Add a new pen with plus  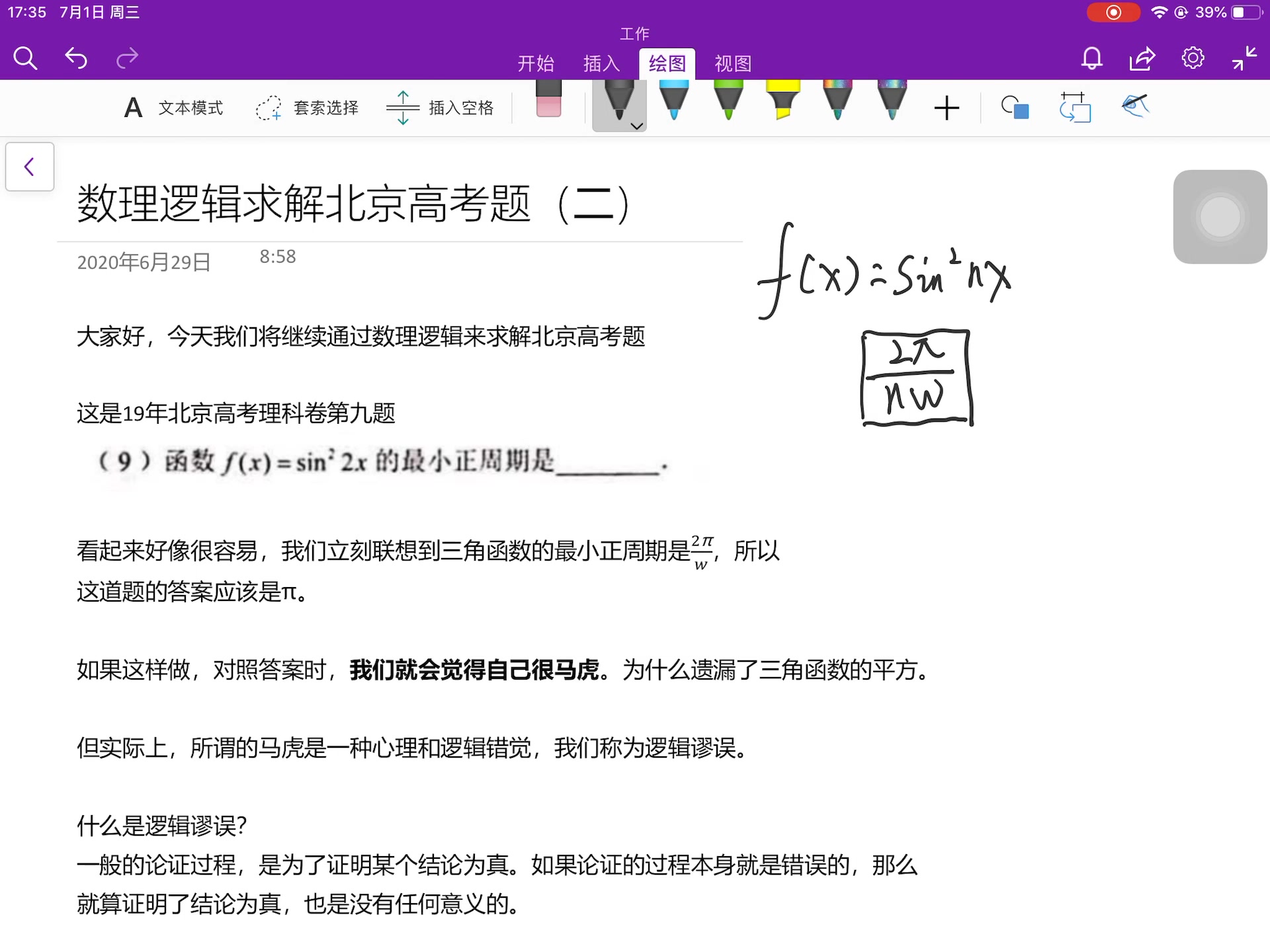947,108
